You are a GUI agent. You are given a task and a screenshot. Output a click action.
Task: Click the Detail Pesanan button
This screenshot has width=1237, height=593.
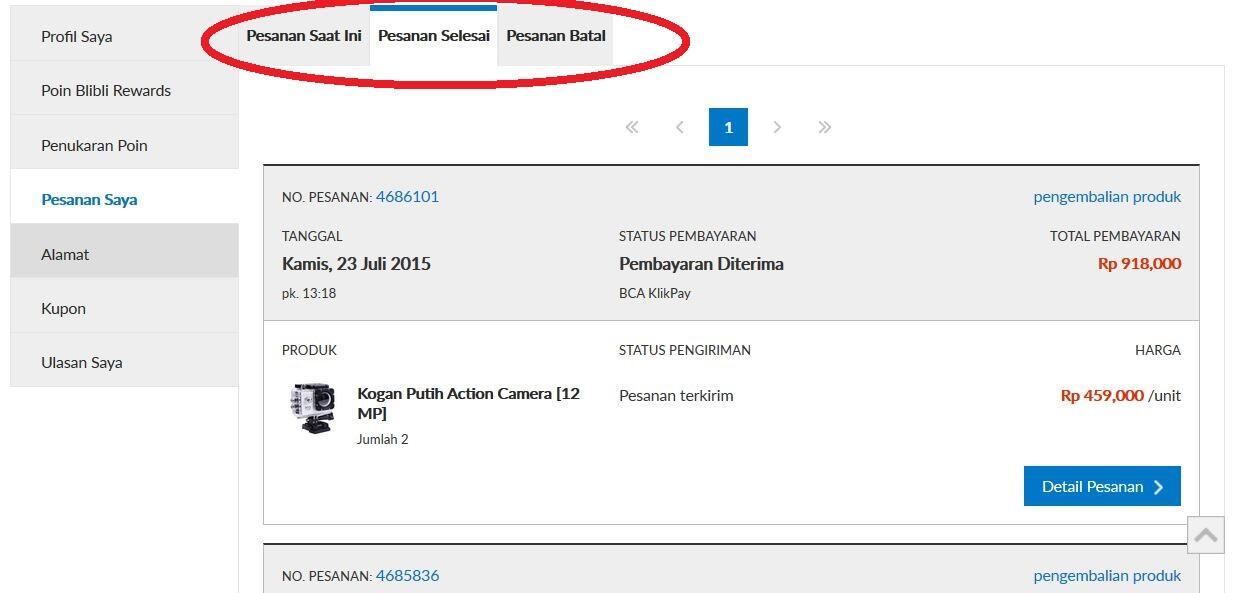pyautogui.click(x=1102, y=486)
